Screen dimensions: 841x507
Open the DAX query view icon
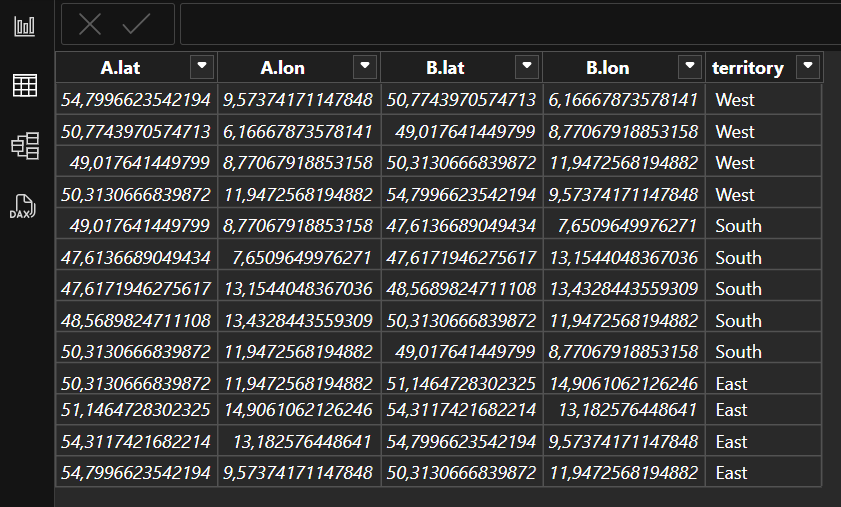23,207
